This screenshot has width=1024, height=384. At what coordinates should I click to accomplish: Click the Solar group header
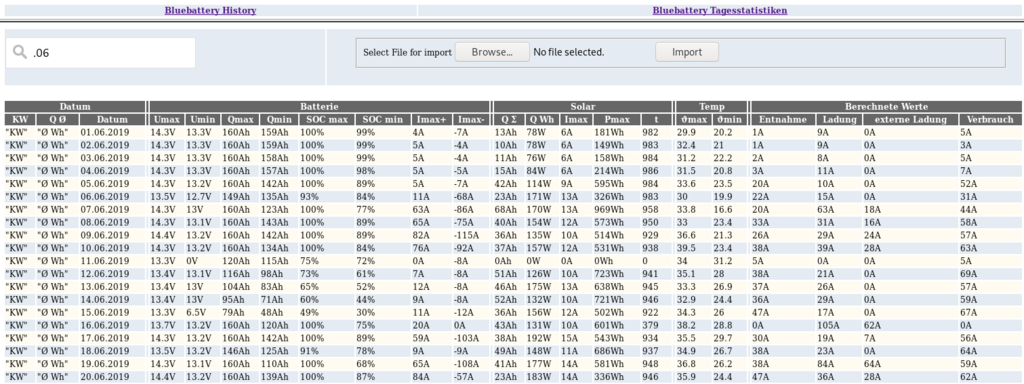(583, 106)
